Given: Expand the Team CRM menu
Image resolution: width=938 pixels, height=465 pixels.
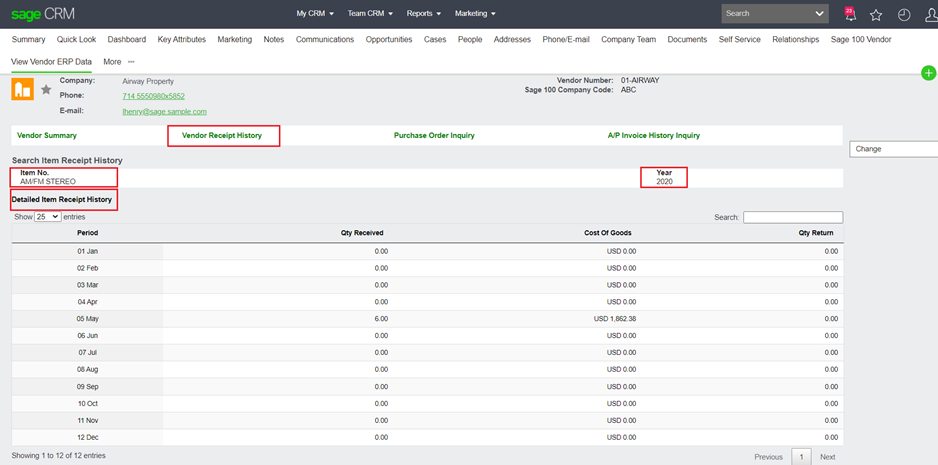Looking at the screenshot, I should coord(370,13).
